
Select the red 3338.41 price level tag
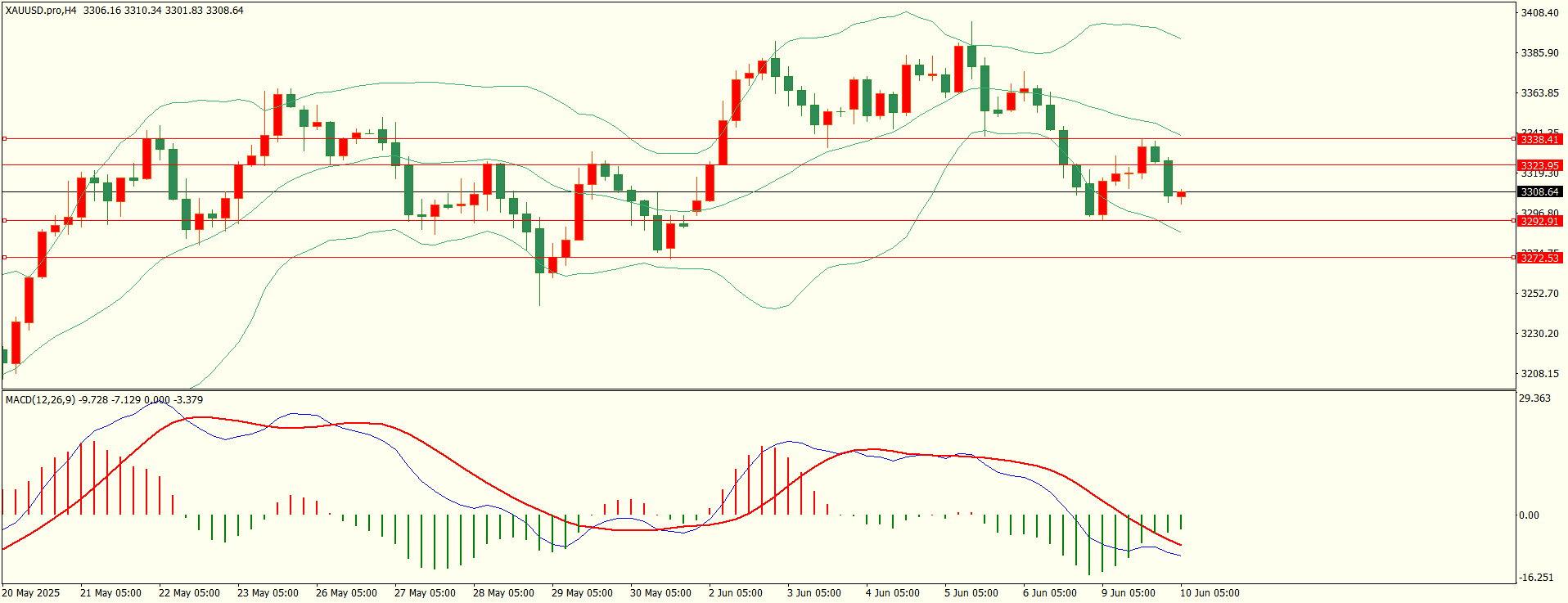coord(1539,140)
